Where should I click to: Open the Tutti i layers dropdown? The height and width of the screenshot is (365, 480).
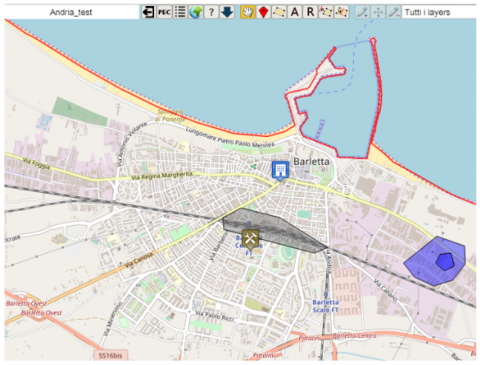tap(439, 12)
